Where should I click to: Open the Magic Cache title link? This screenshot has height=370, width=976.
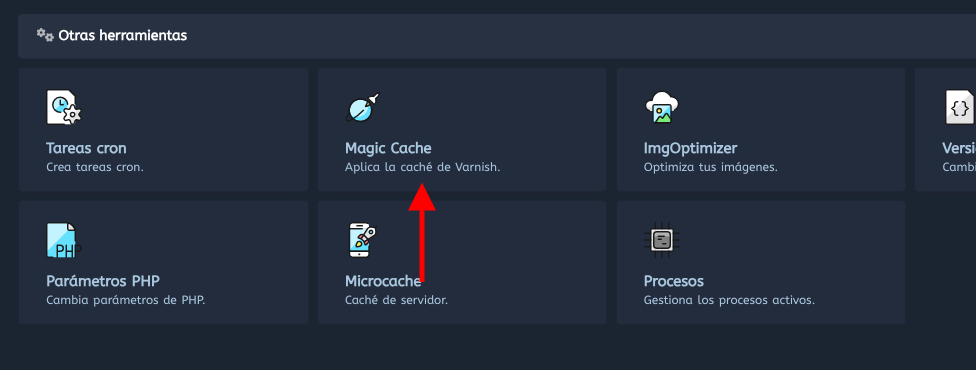coord(388,148)
